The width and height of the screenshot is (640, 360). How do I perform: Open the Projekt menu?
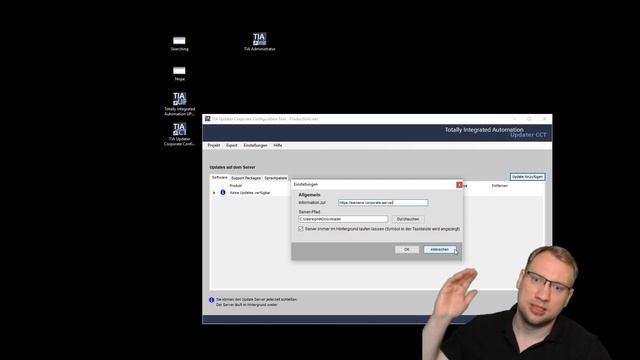(x=213, y=145)
